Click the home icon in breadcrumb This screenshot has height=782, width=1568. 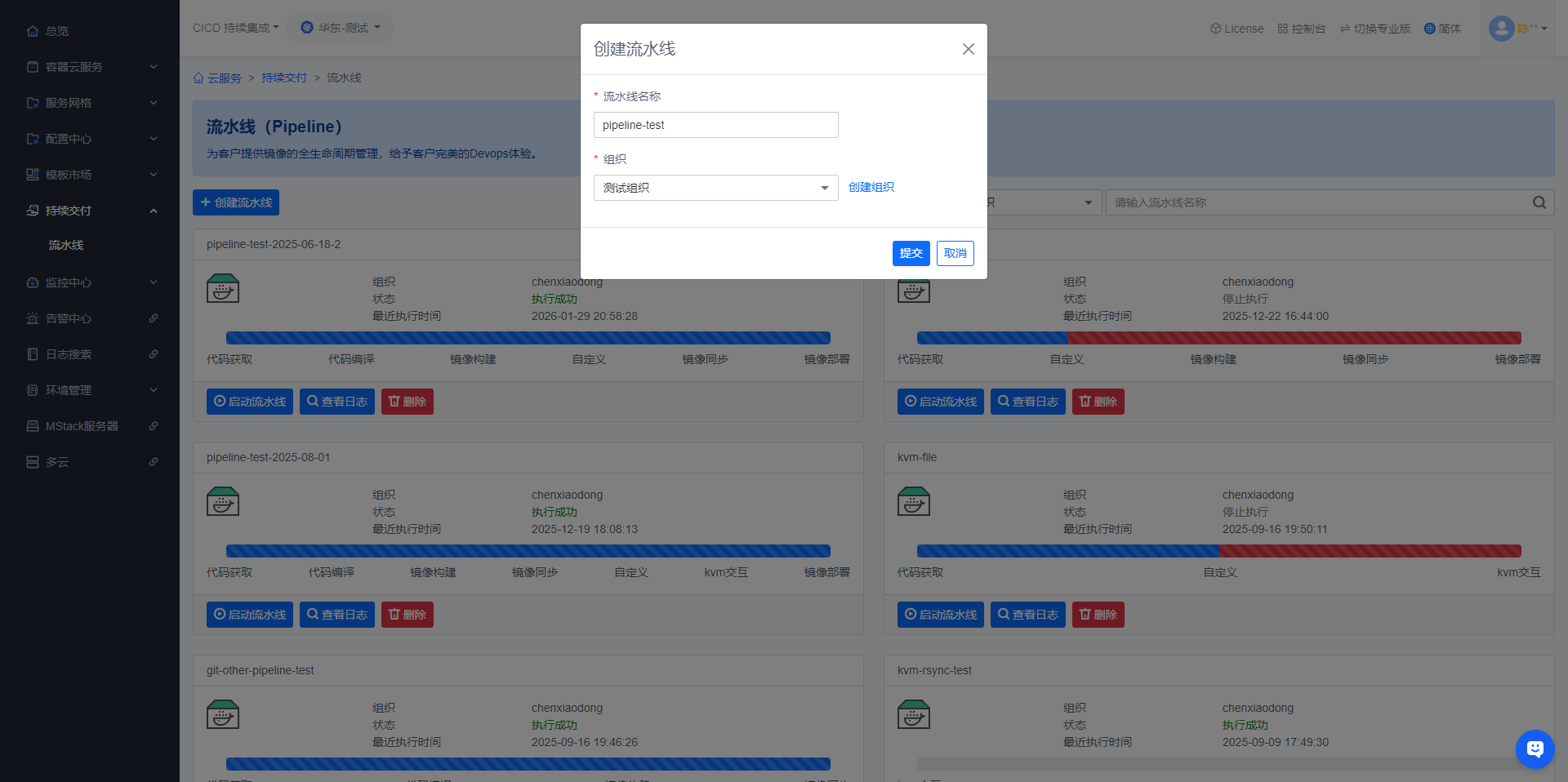coord(198,78)
